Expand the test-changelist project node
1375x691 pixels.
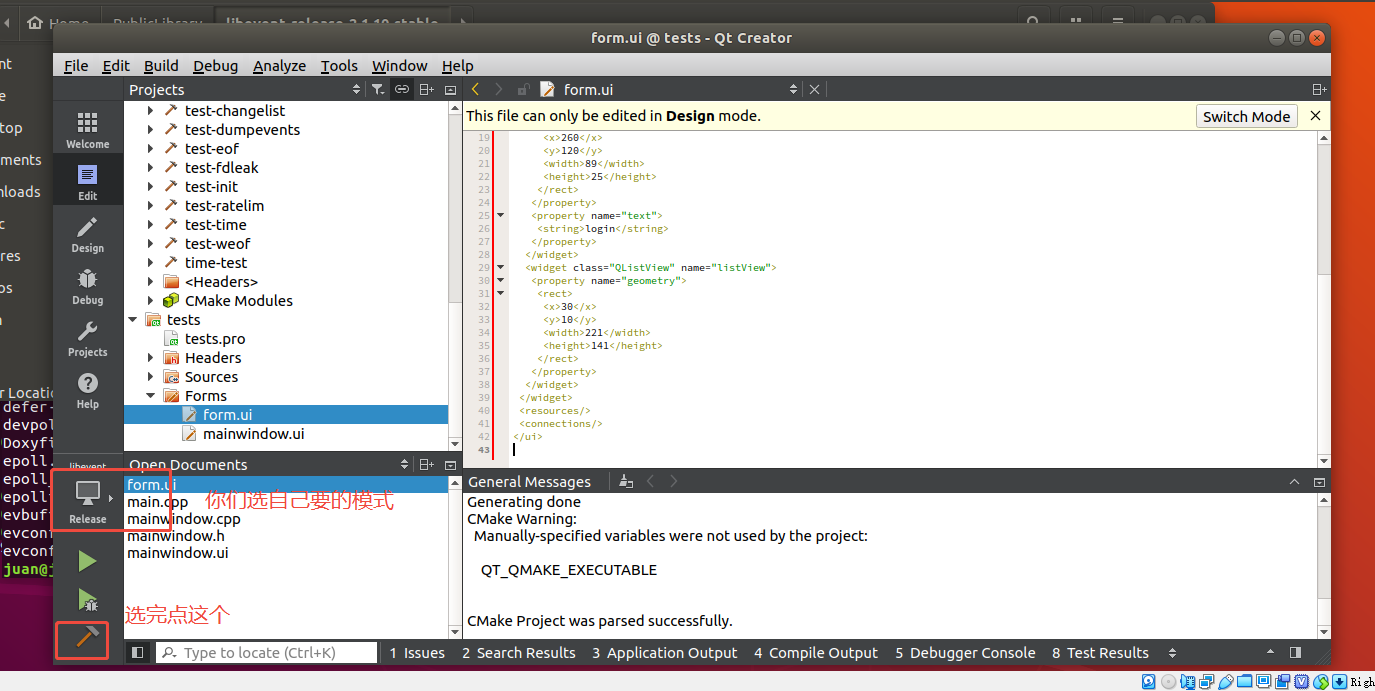[151, 110]
